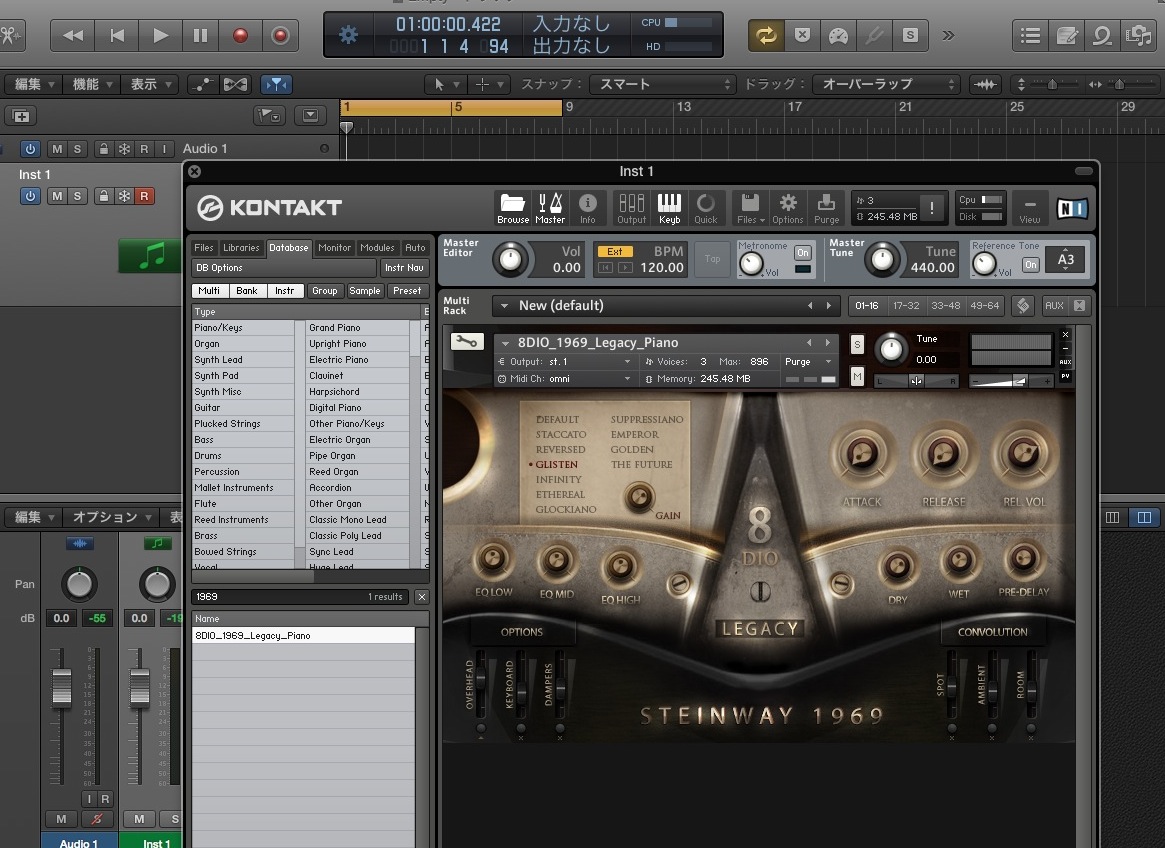1165x848 pixels.
Task: Open the Kontakt Files menu
Action: [x=750, y=208]
